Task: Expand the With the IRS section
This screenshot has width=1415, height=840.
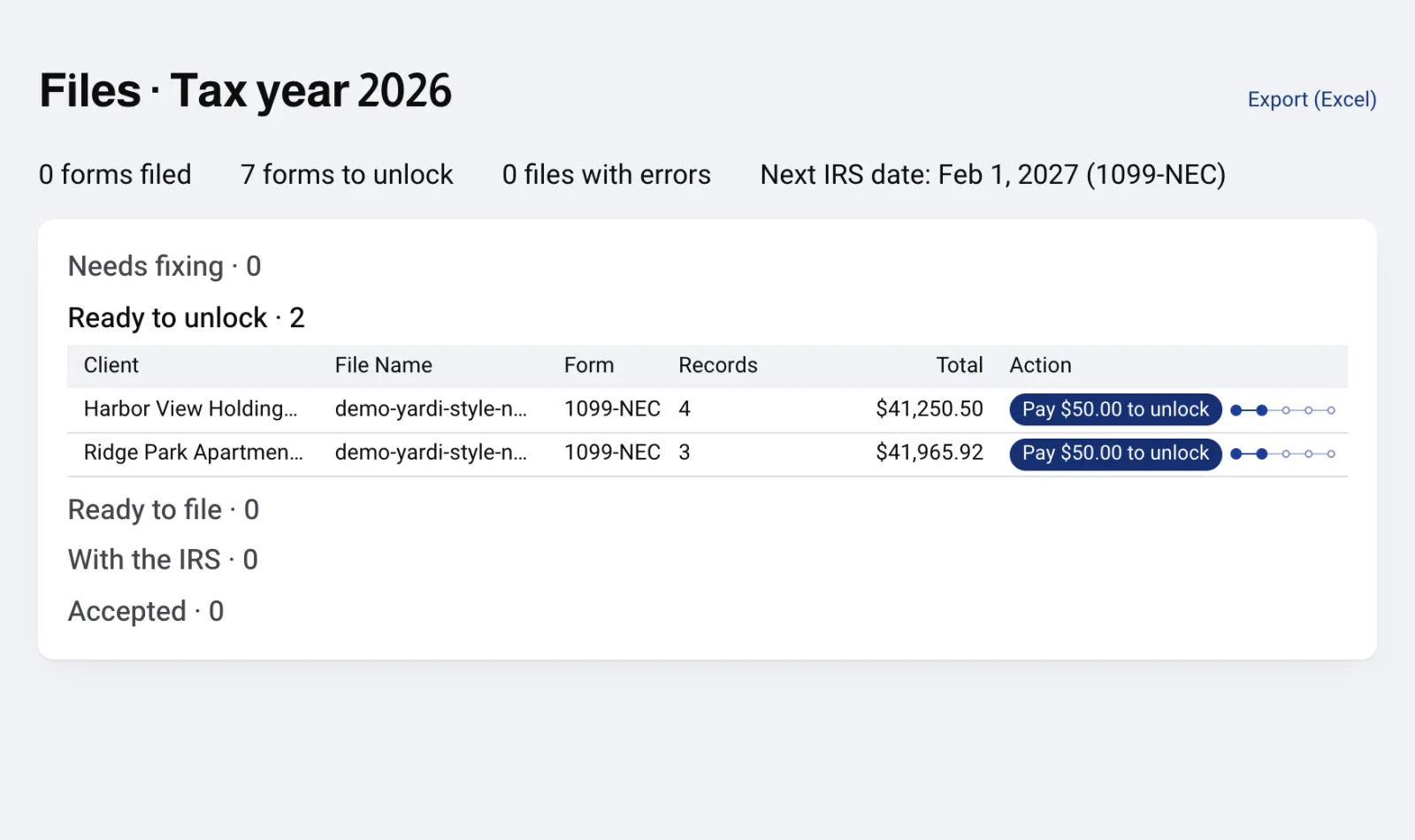Action: (163, 560)
